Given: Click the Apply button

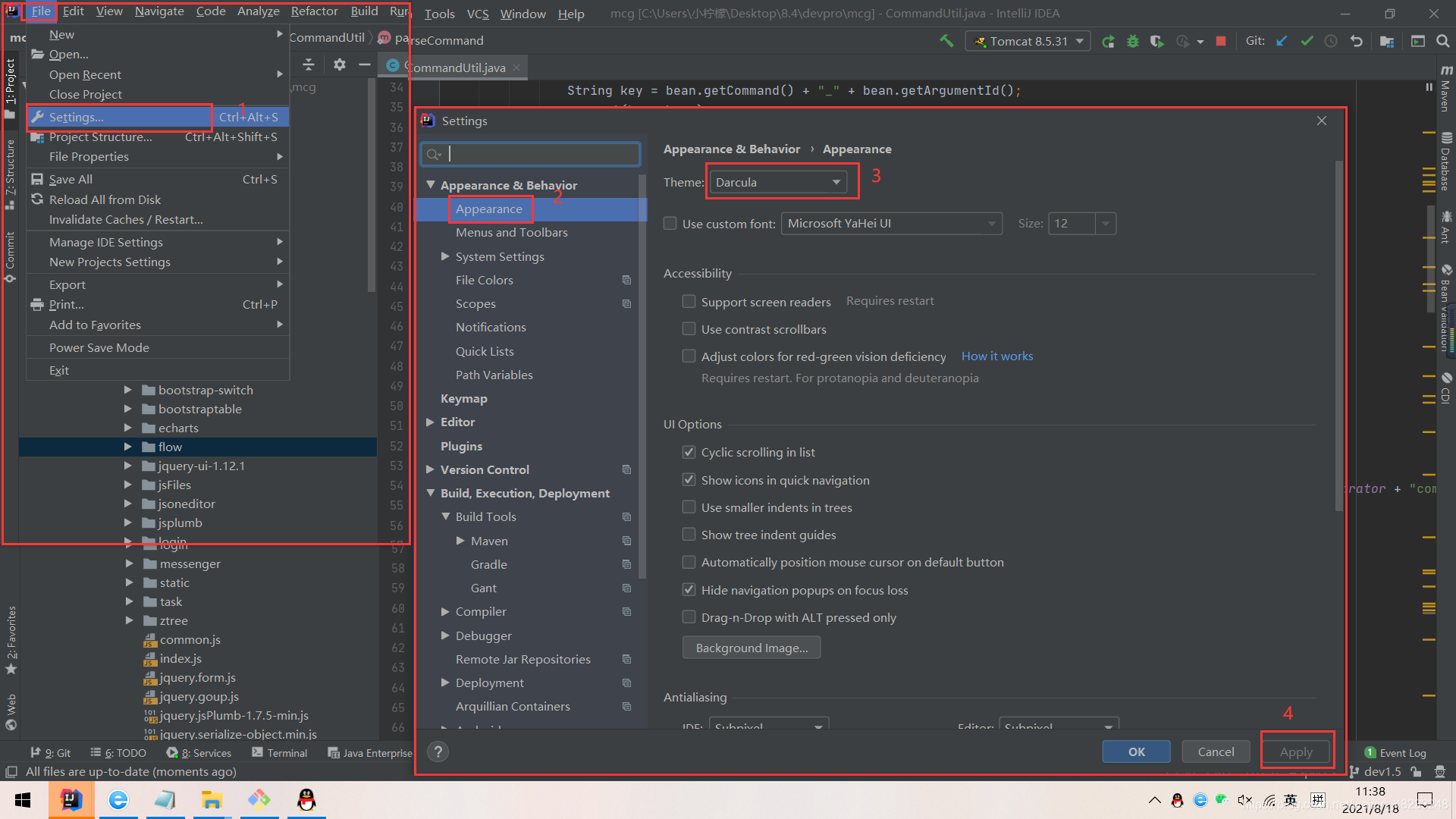Looking at the screenshot, I should click(x=1296, y=752).
